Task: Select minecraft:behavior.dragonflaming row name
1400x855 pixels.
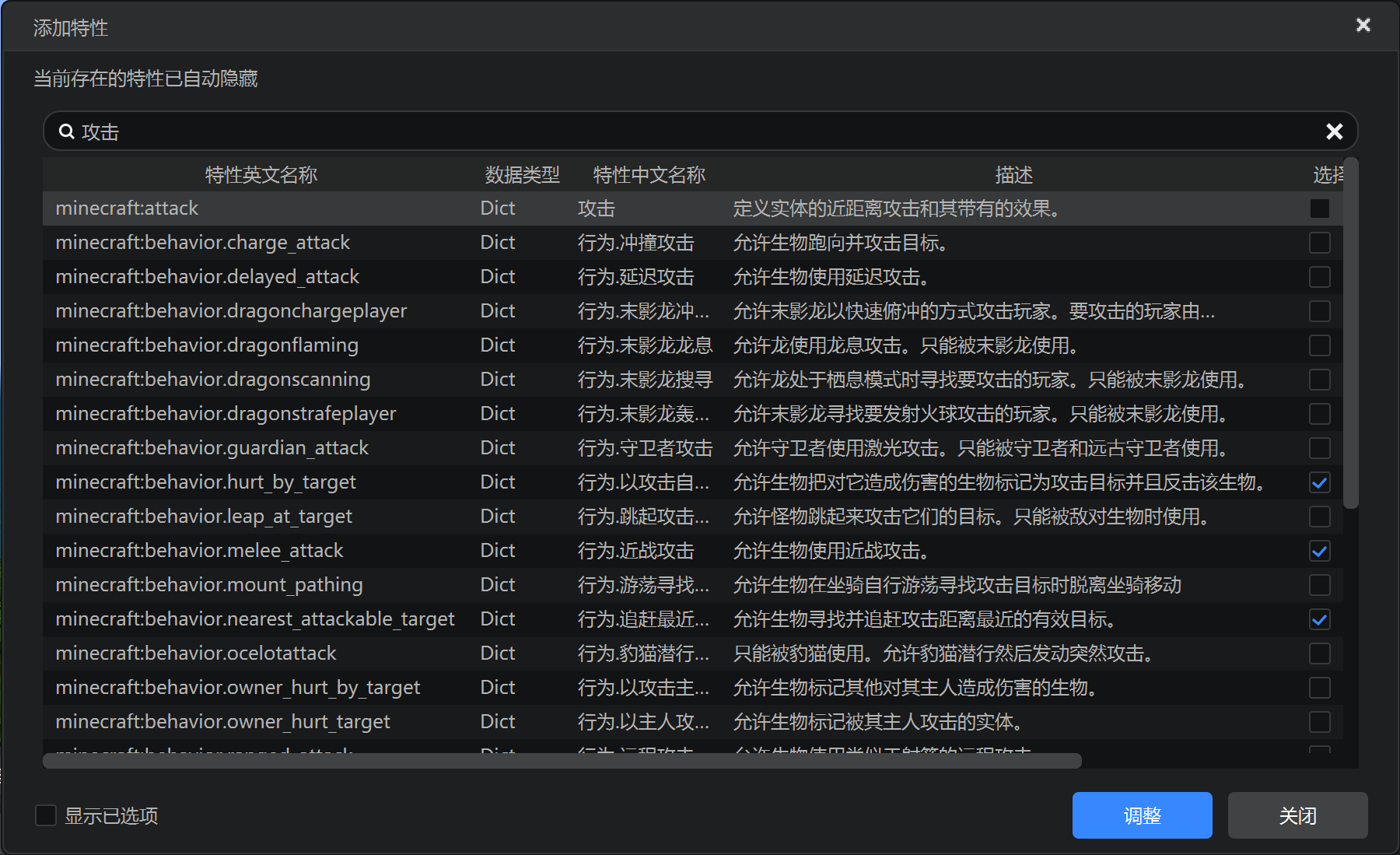Action: coord(207,345)
